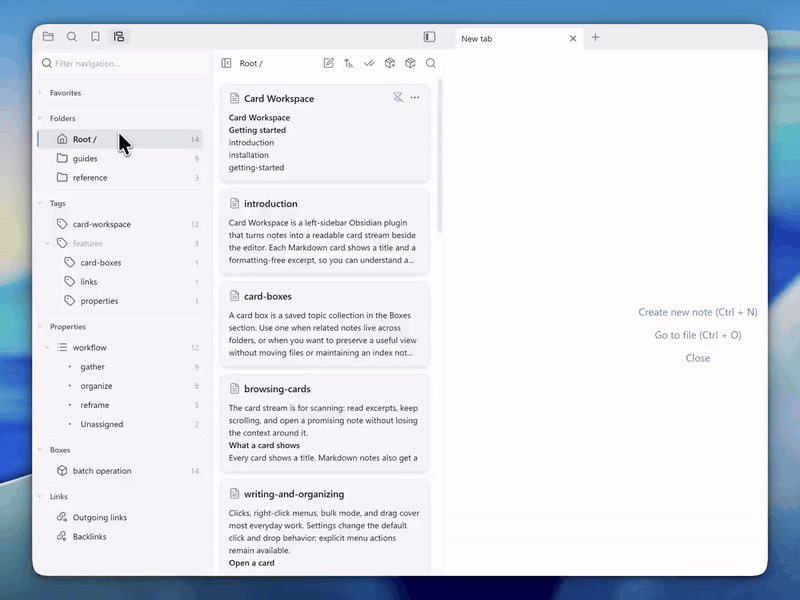800x600 pixels.
Task: Enable bulk select double-check icon
Action: (369, 63)
